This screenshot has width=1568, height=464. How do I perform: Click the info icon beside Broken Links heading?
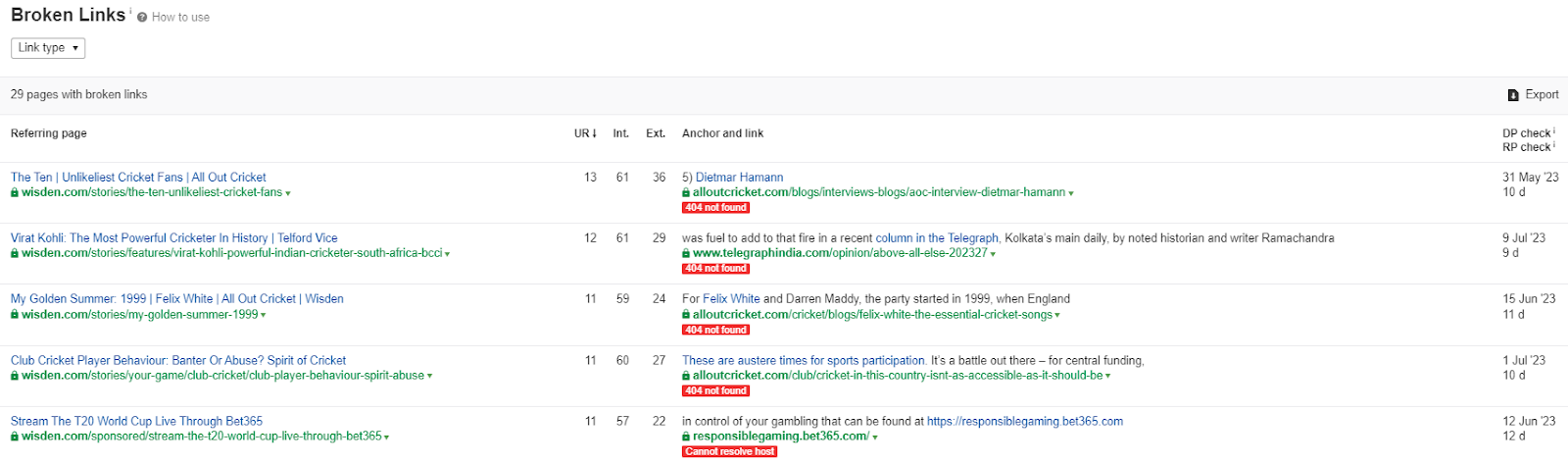coord(130,11)
